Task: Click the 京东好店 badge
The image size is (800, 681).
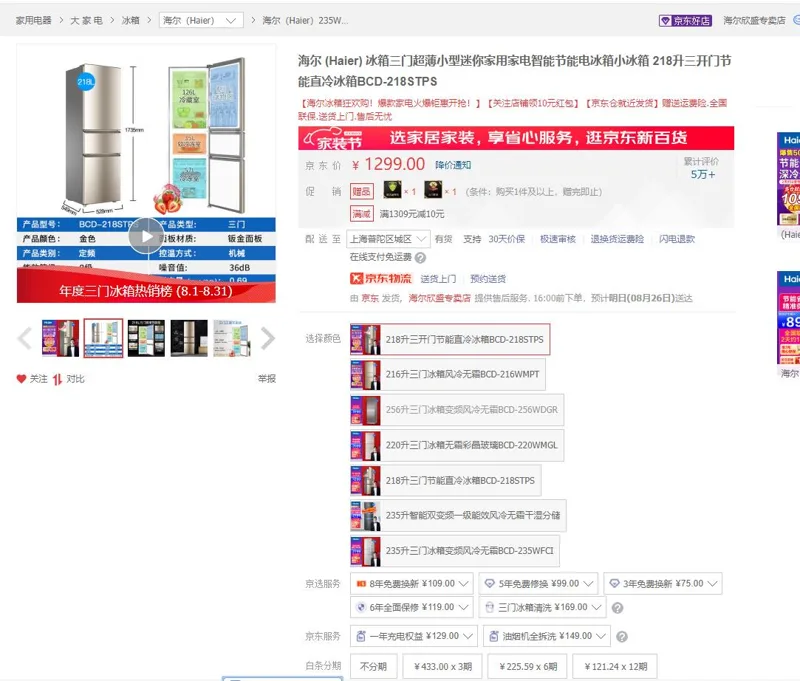Action: click(685, 21)
